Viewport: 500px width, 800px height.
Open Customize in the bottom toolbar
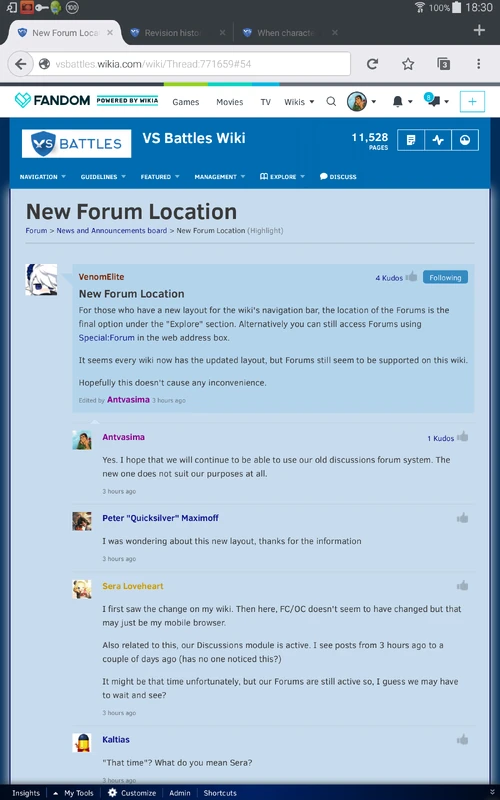[x=132, y=793]
